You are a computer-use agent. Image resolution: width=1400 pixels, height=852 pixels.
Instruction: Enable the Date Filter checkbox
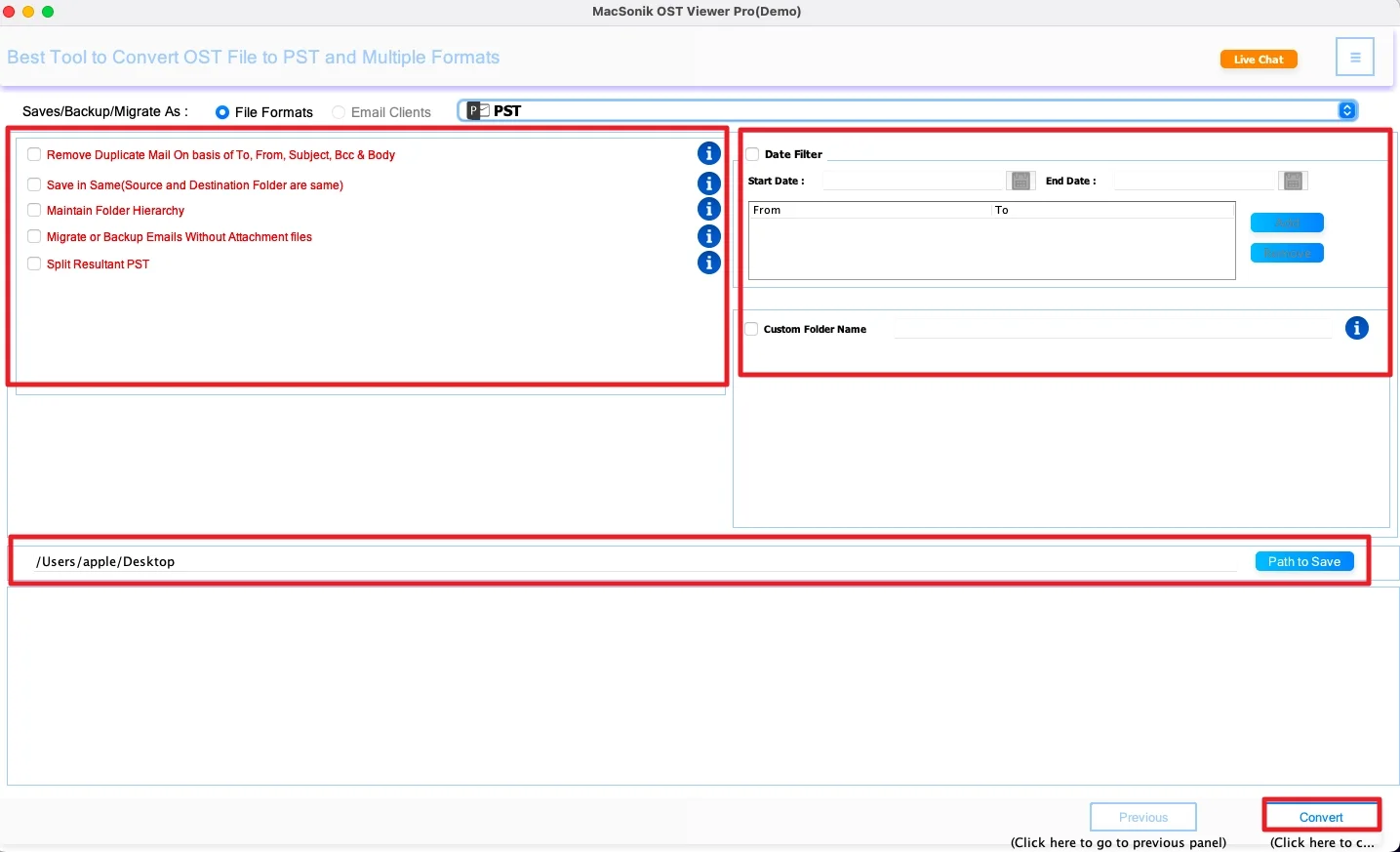752,154
